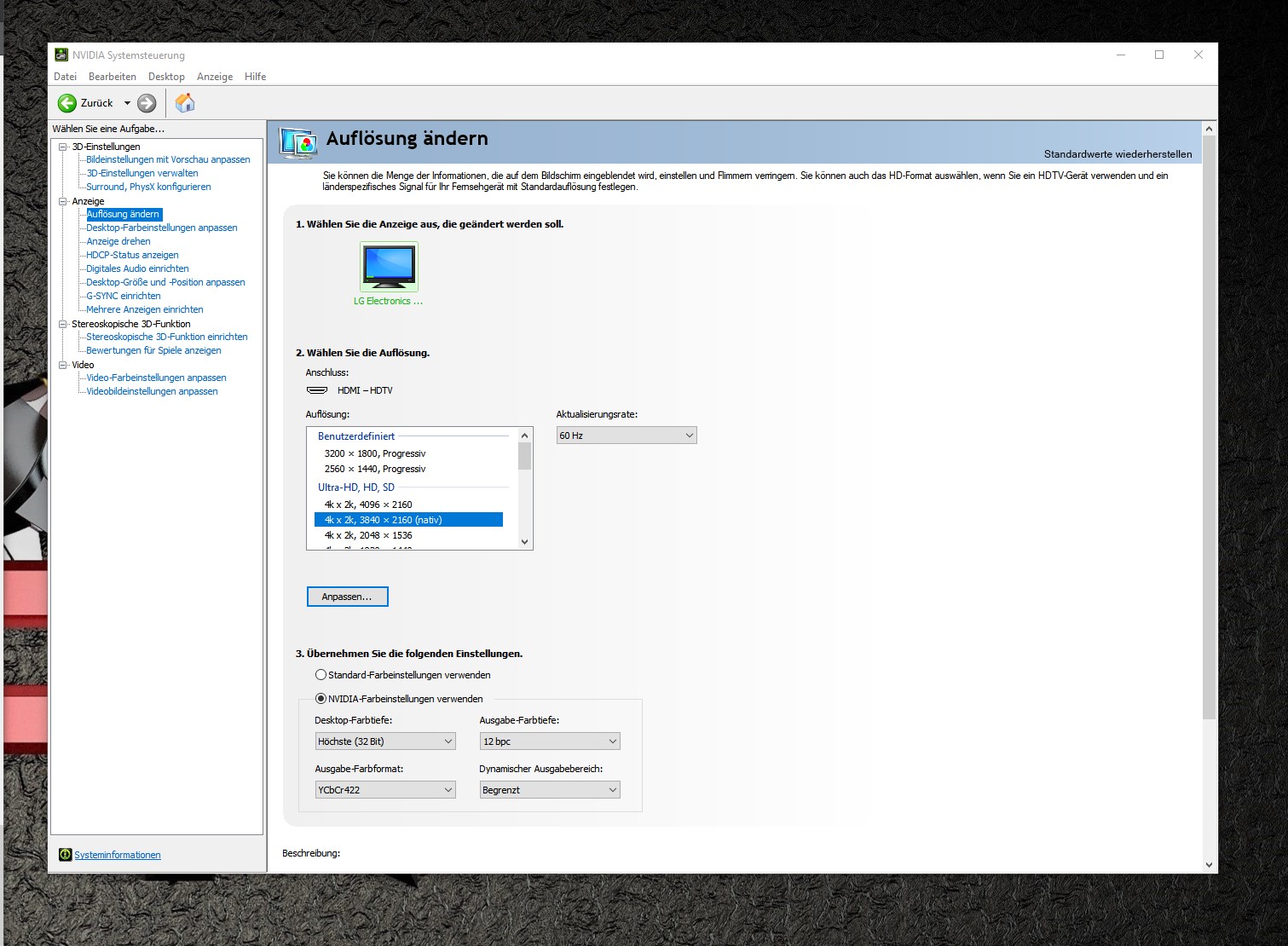Open the Systeminformationen link

(117, 855)
